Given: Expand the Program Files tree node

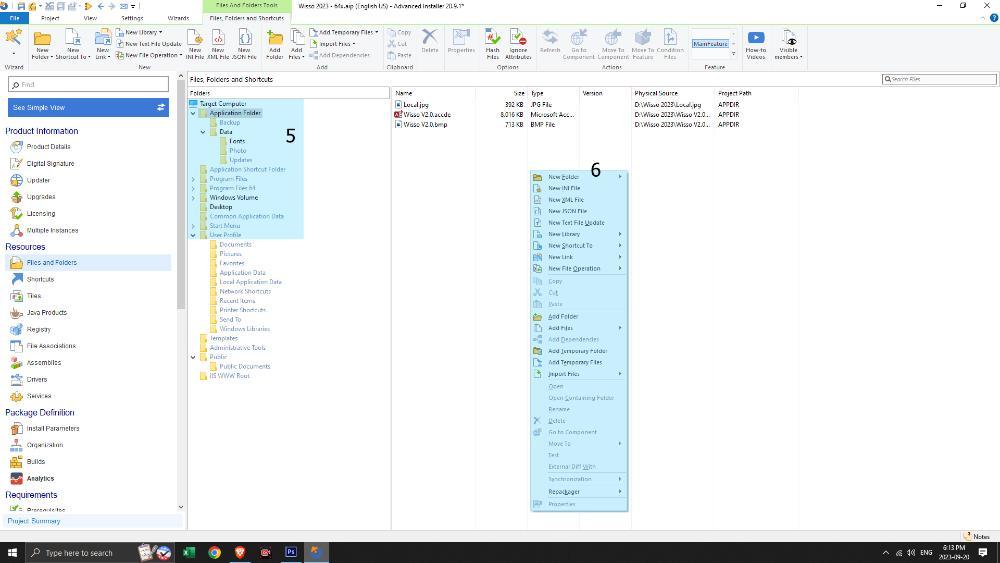Looking at the screenshot, I should [x=193, y=179].
